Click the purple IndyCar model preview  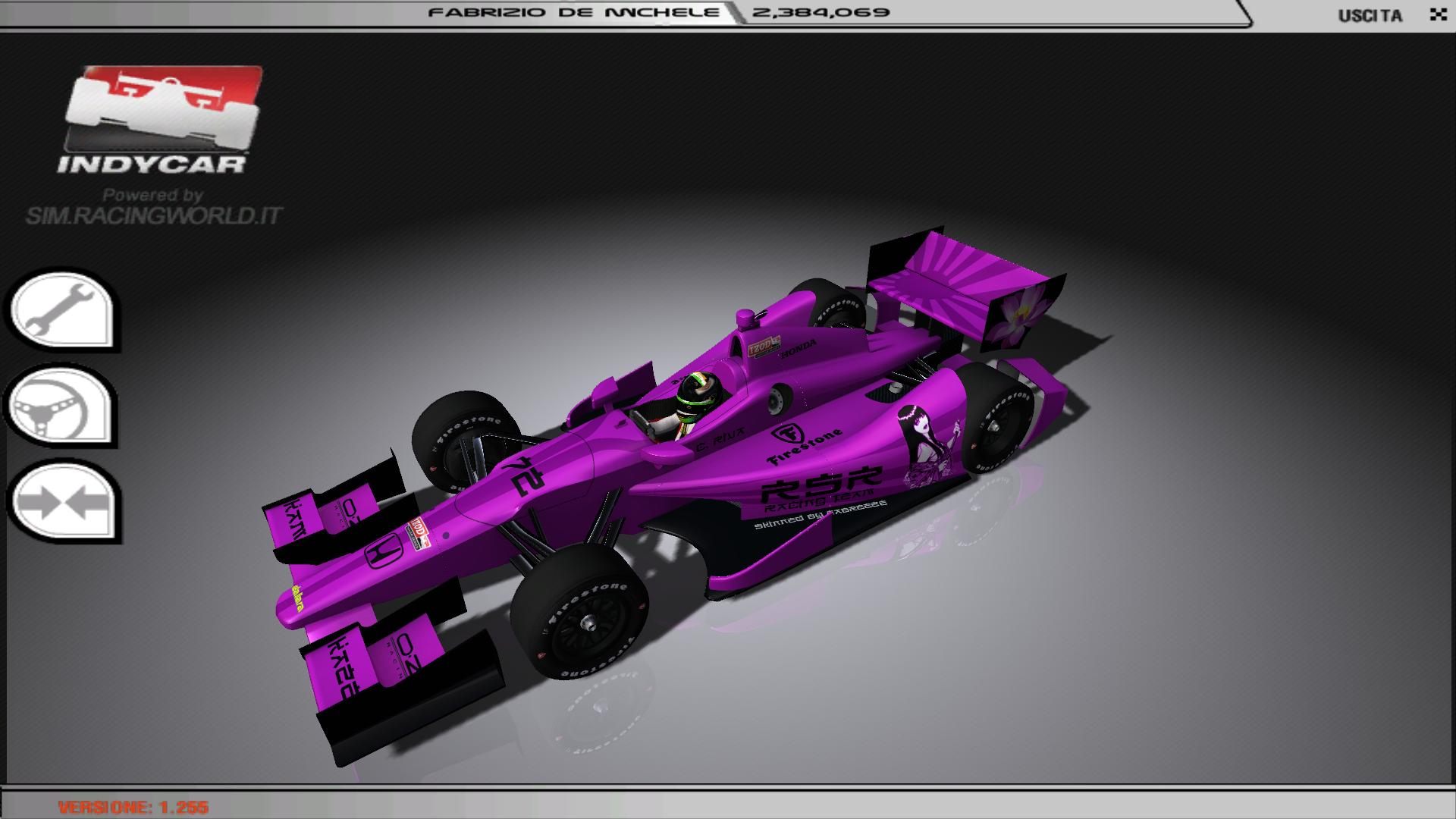pos(664,497)
